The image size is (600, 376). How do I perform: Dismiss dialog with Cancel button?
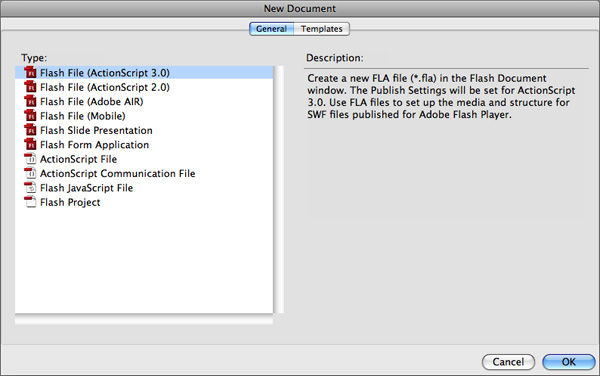(508, 362)
